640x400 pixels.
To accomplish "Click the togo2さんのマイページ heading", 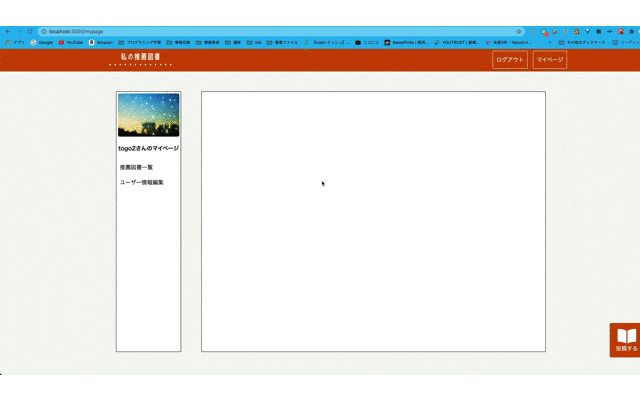I will pyautogui.click(x=149, y=149).
